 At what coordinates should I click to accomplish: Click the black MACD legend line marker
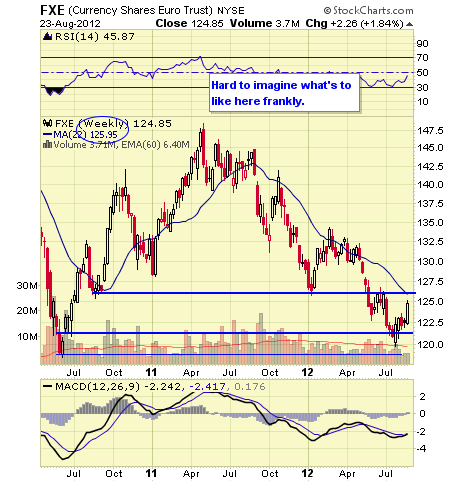pos(48,387)
